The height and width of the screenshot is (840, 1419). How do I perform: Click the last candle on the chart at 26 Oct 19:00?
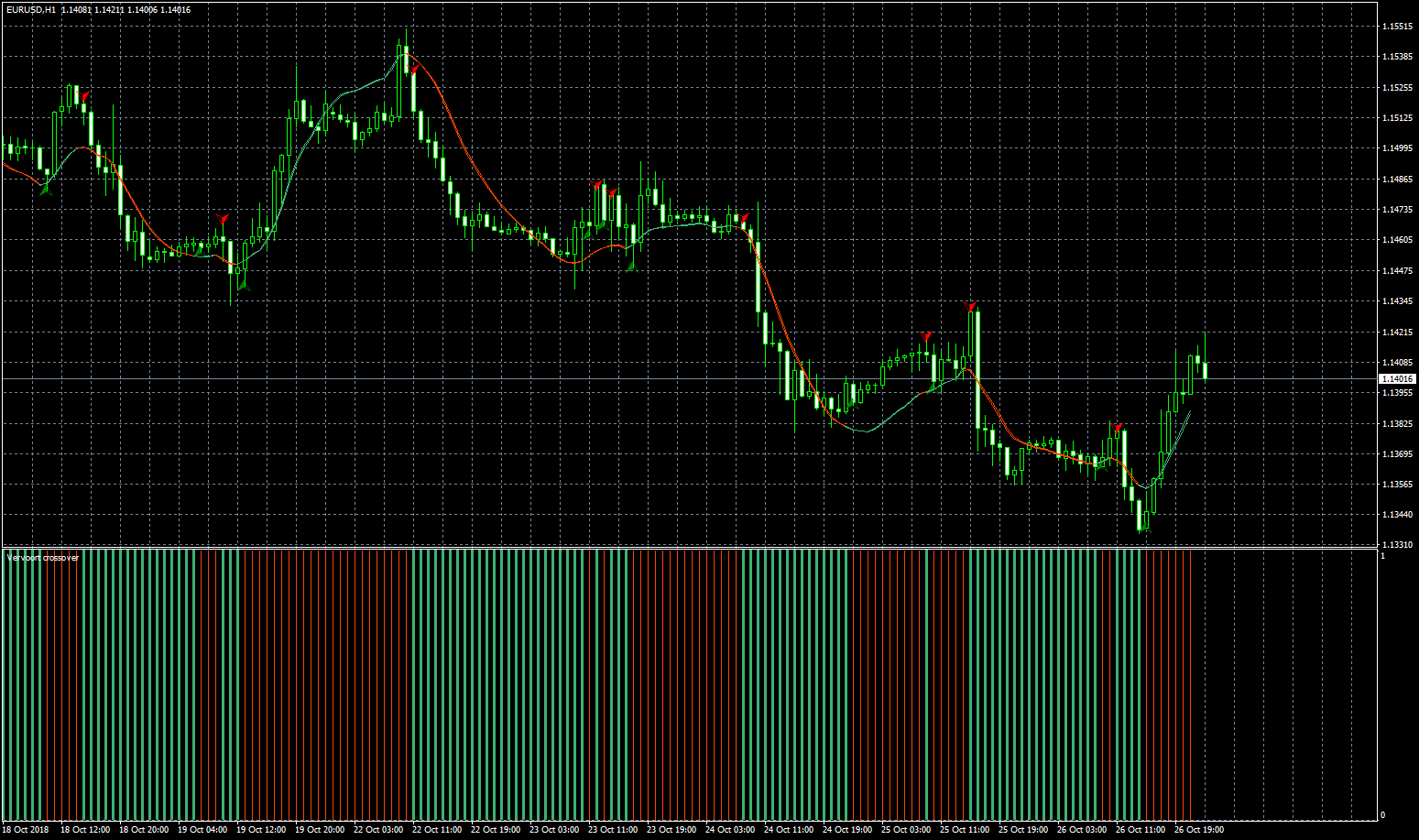click(1205, 370)
